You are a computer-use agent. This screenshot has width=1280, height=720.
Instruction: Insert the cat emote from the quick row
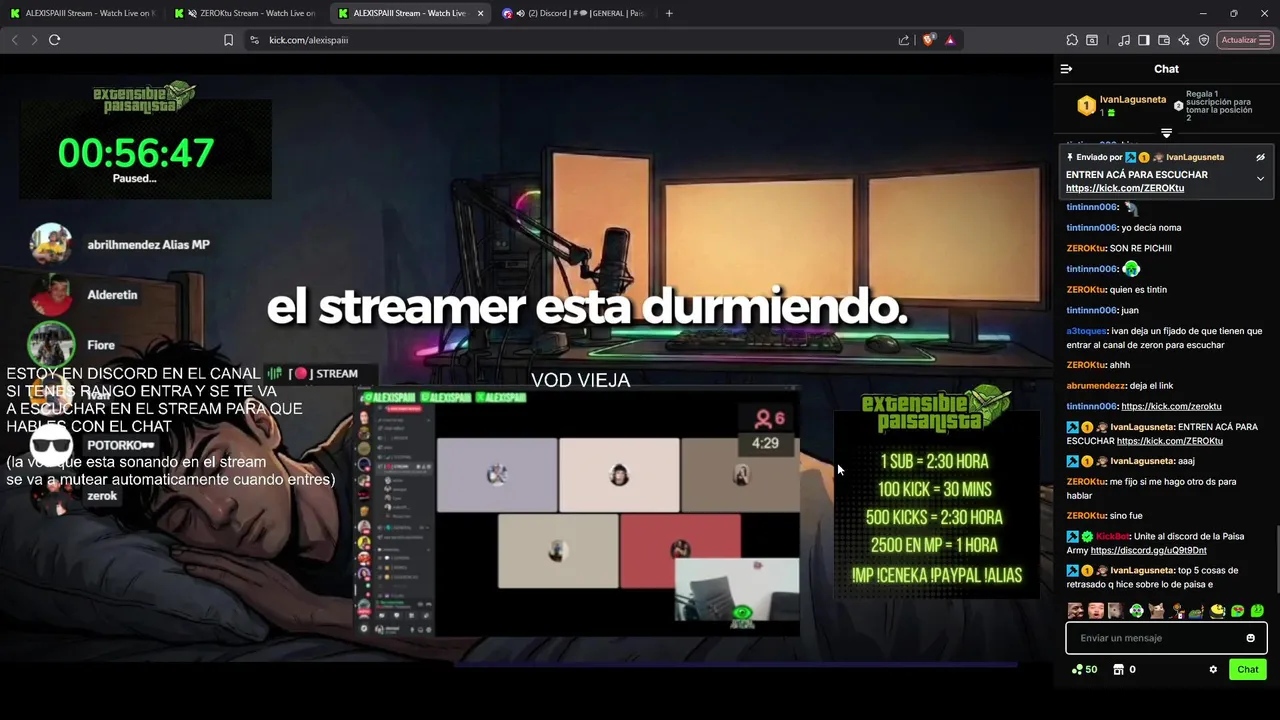pos(1156,610)
